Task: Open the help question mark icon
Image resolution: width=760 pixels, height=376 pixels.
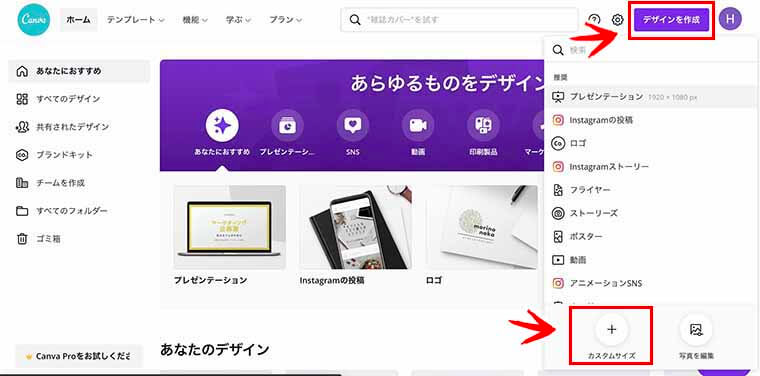Action: coord(594,20)
